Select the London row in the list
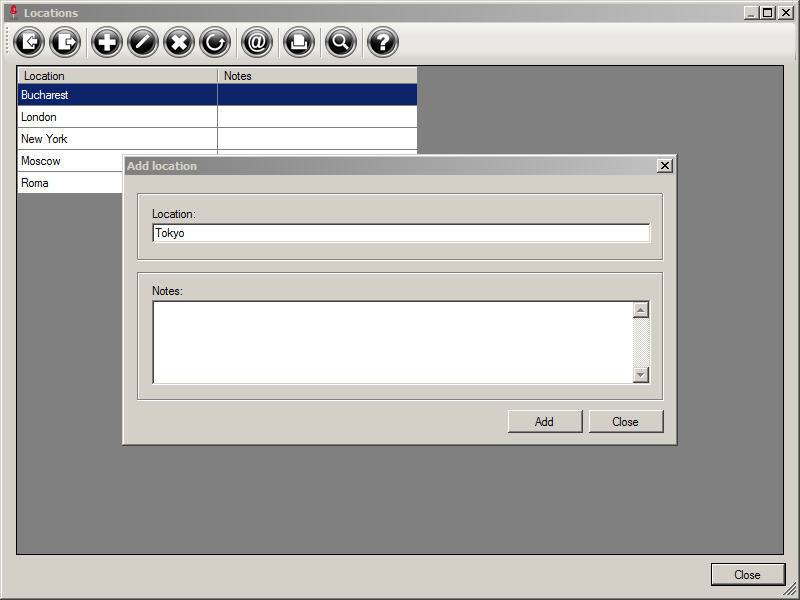Screen dimensions: 800x600 117,117
